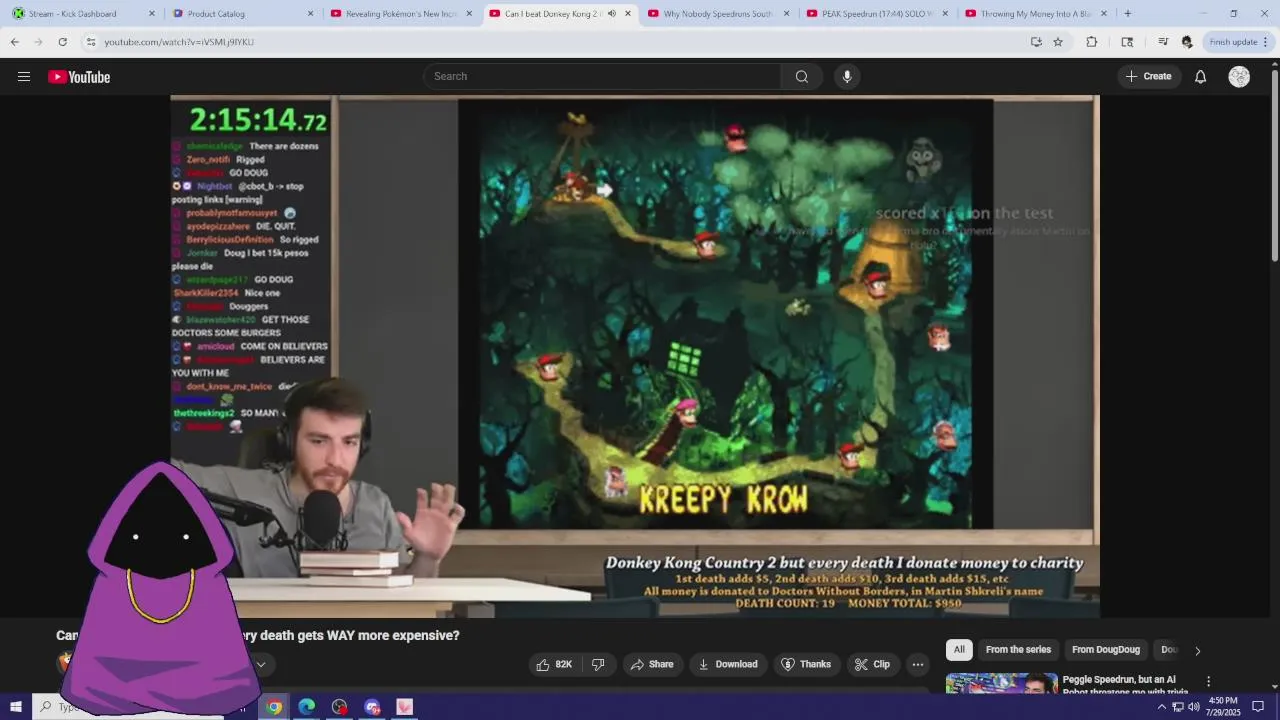Open the pink app icon in taskbar

point(405,707)
